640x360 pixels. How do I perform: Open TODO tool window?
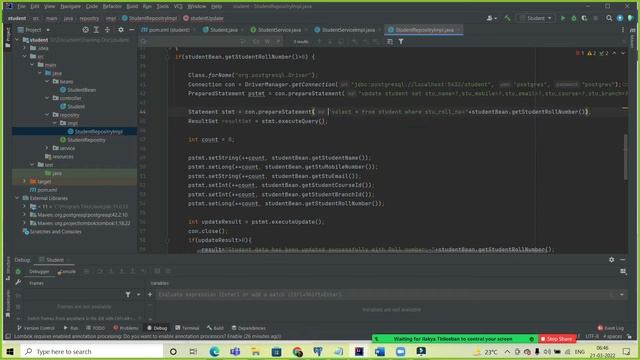click(x=96, y=328)
